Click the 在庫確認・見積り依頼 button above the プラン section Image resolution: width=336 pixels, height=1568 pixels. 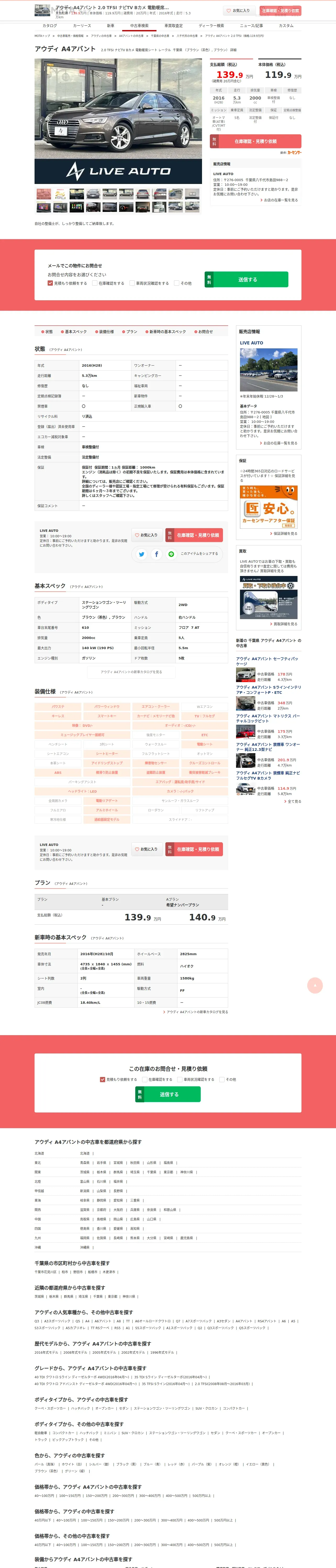pos(194,849)
